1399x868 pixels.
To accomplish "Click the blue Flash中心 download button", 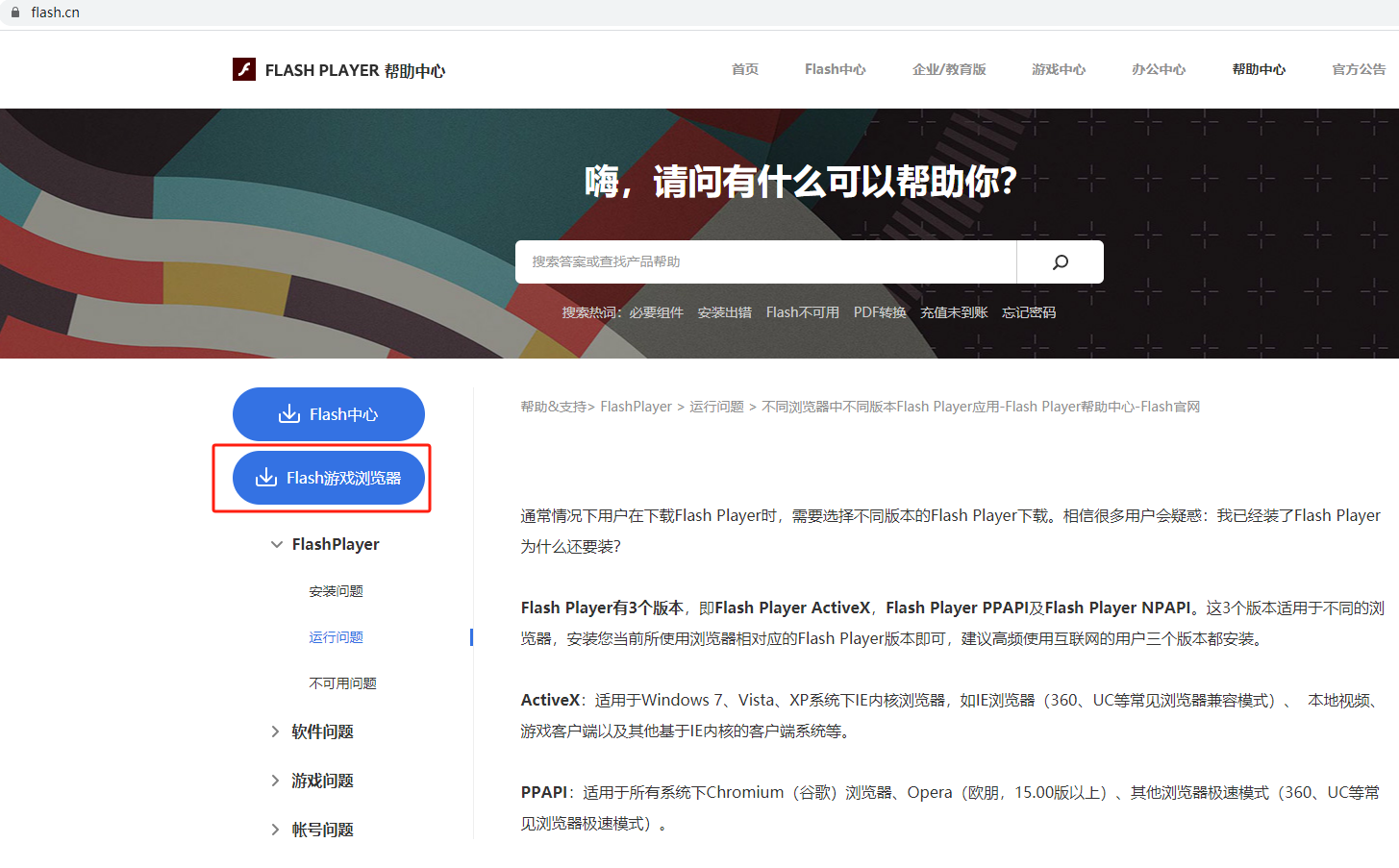I will click(x=329, y=414).
